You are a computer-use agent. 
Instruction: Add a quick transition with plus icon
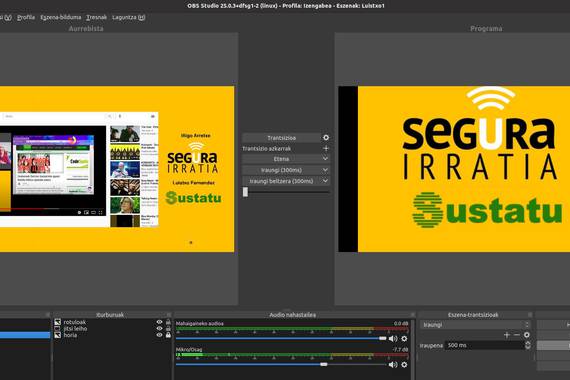coord(326,148)
